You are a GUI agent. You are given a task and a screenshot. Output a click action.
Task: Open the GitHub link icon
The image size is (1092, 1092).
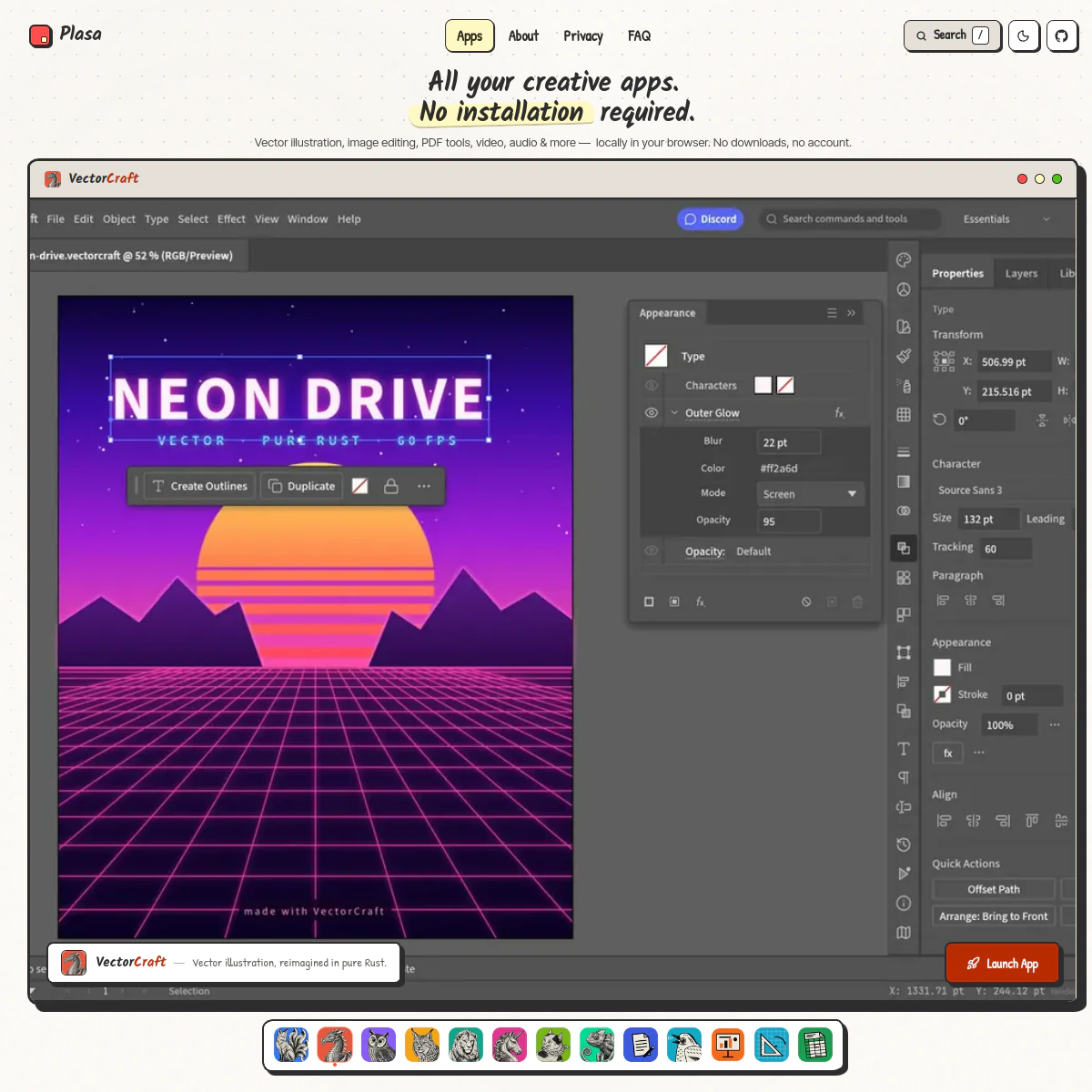pyautogui.click(x=1062, y=35)
